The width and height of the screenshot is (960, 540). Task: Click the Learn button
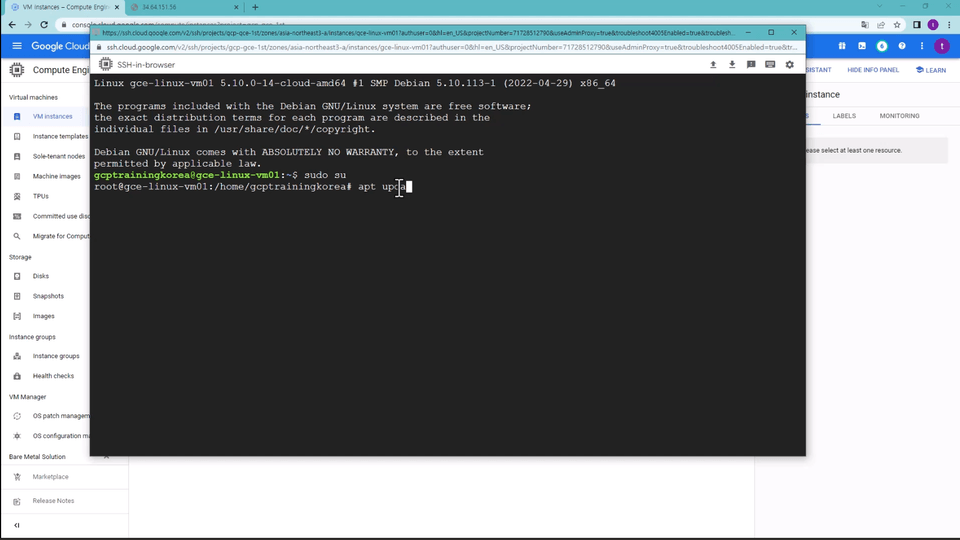[x=931, y=70]
